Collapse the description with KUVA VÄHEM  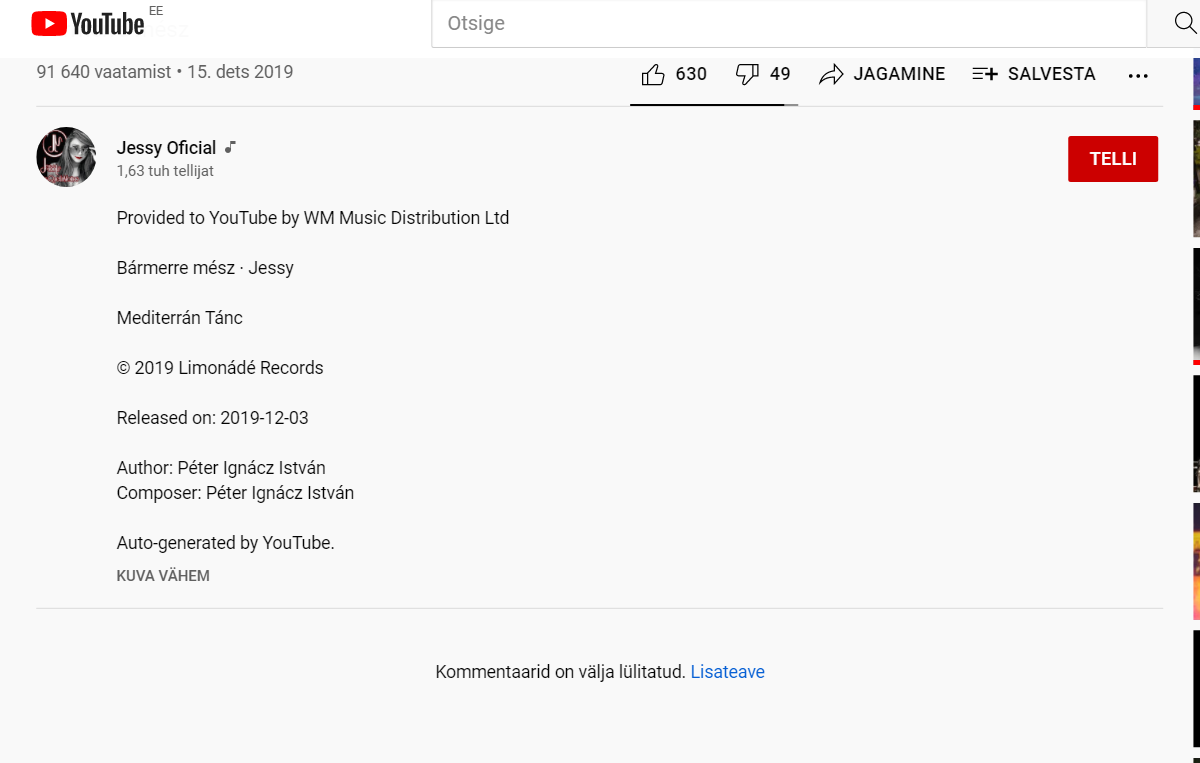coord(163,576)
